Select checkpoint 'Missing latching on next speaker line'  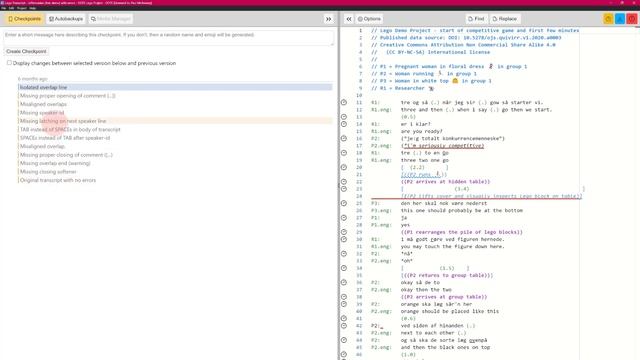[x=175, y=121]
